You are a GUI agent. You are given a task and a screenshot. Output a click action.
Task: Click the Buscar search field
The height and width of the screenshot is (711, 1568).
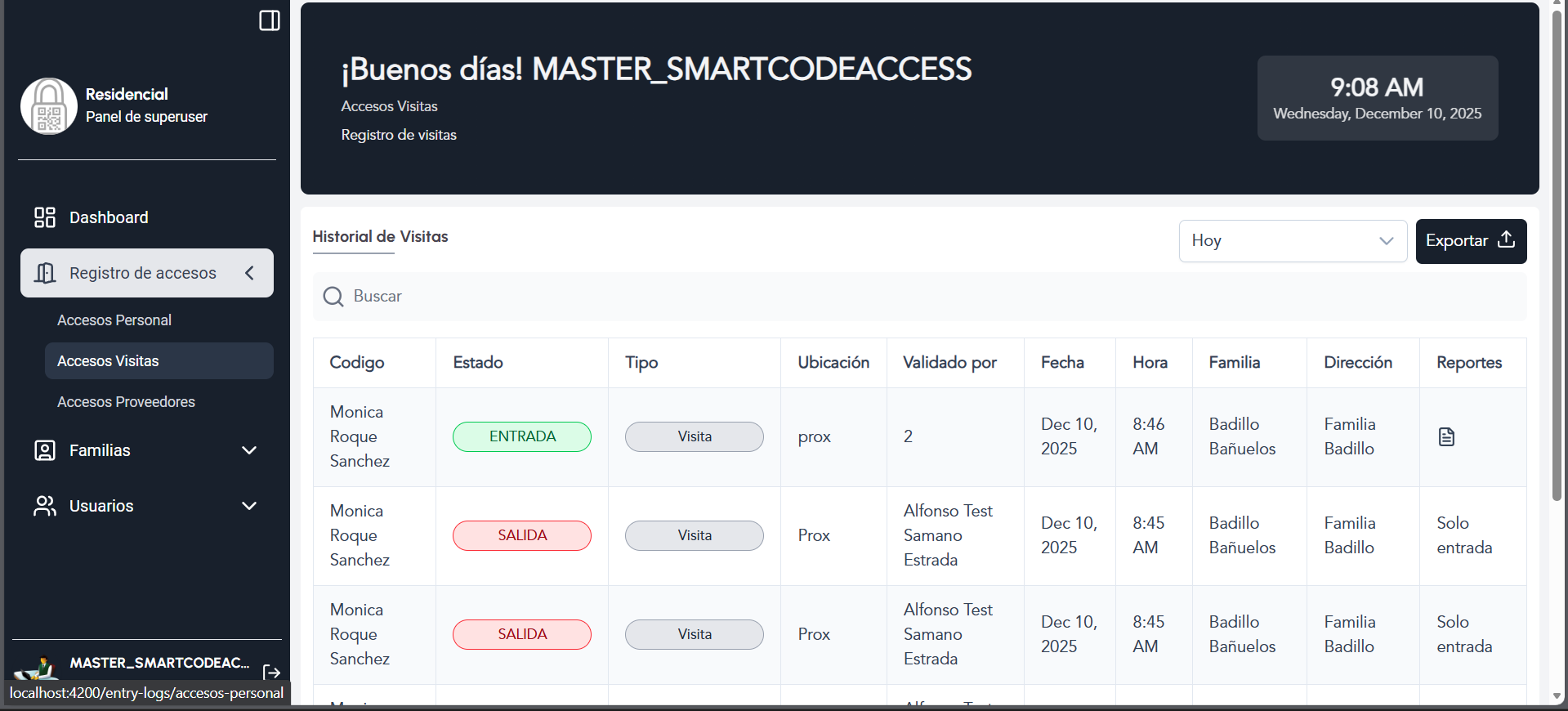point(931,297)
